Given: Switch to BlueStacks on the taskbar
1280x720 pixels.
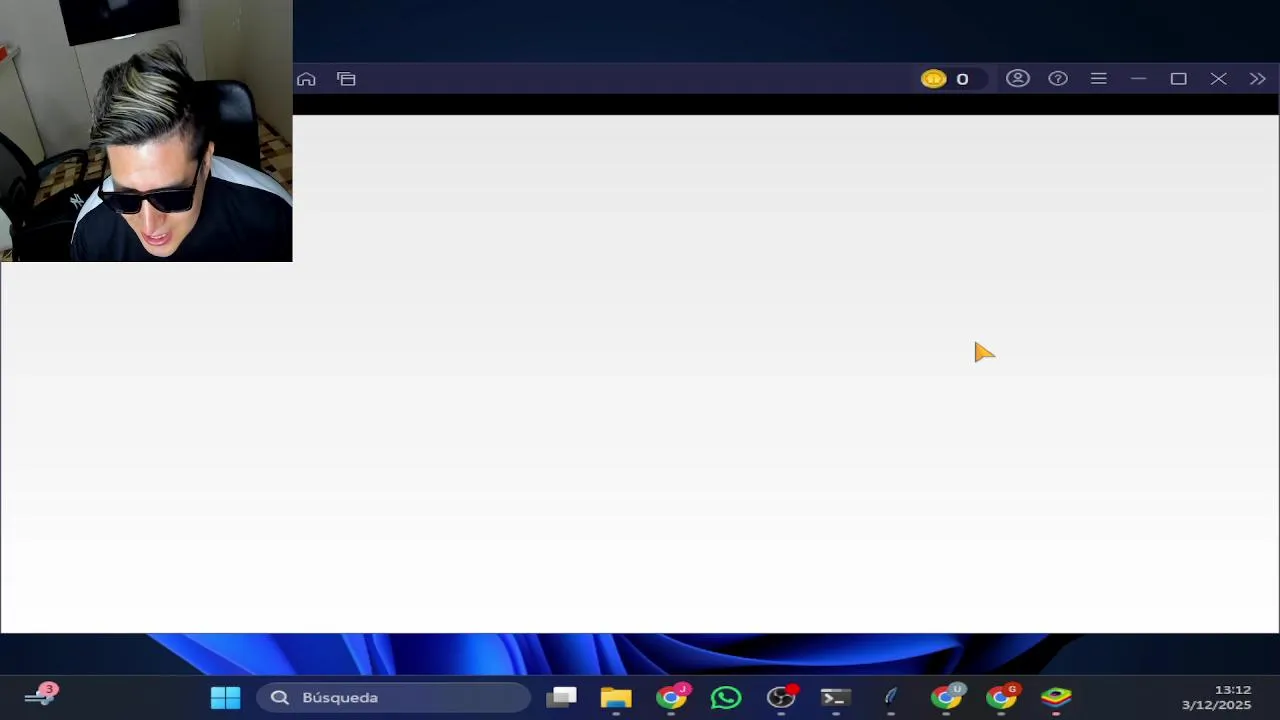Looking at the screenshot, I should point(1056,697).
